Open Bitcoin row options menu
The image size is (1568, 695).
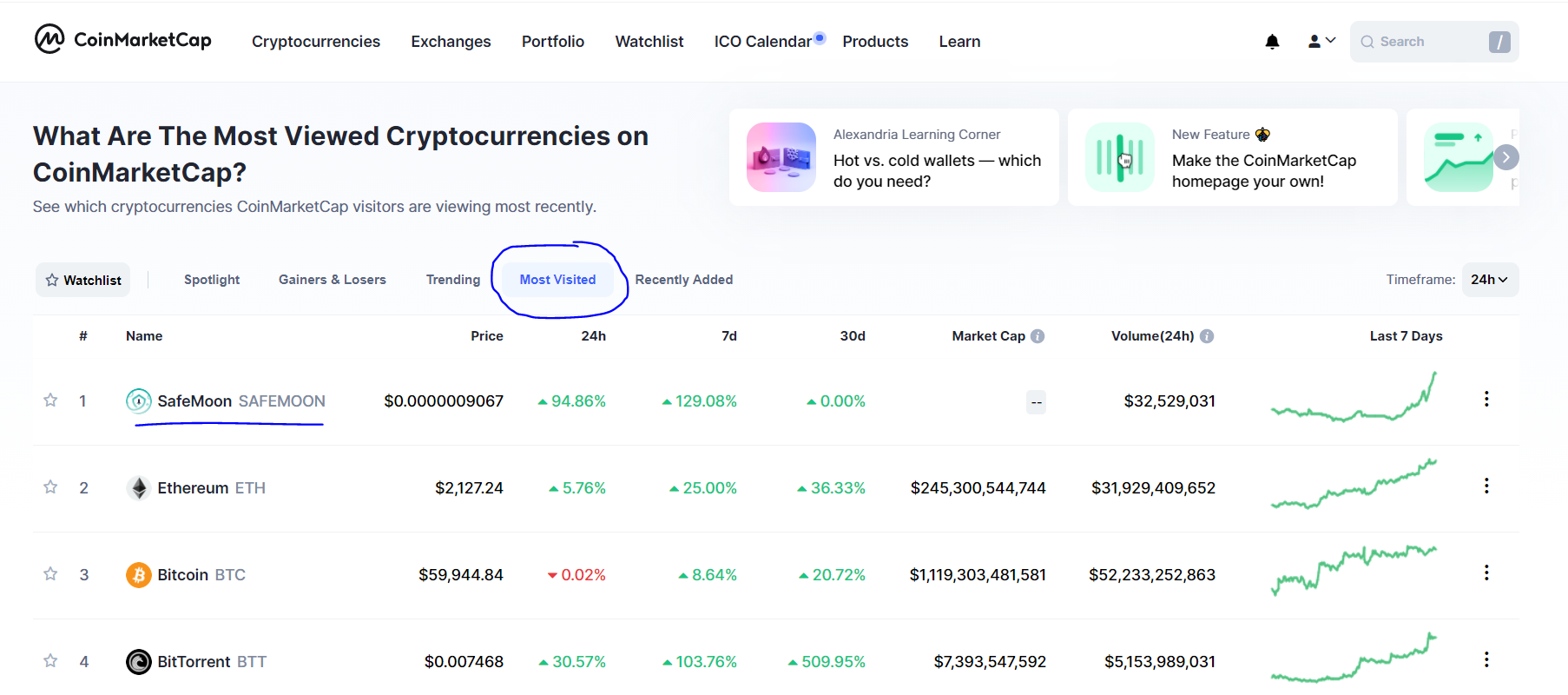click(x=1486, y=573)
